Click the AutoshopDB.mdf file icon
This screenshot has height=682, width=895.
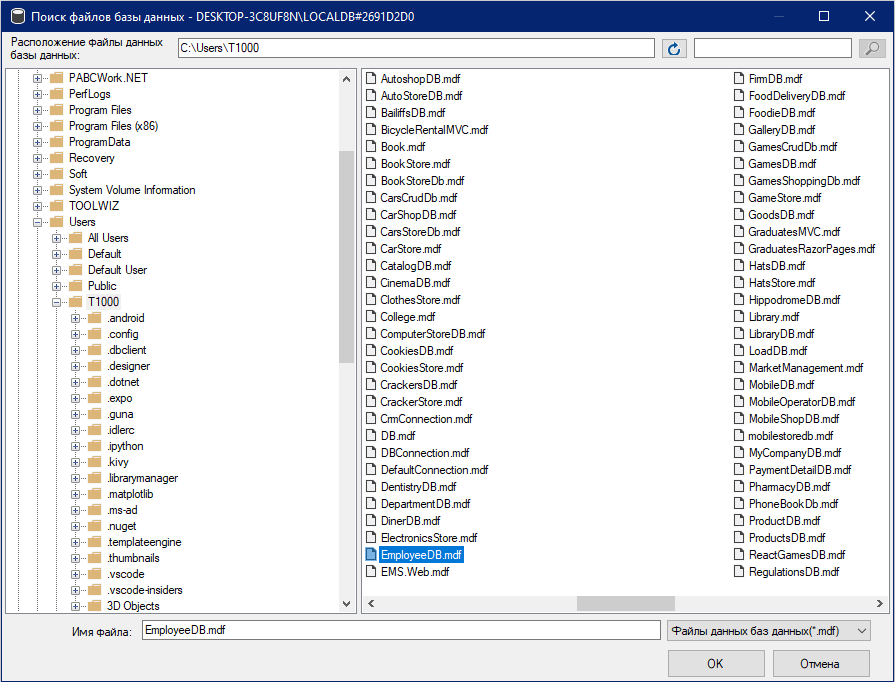coord(371,79)
